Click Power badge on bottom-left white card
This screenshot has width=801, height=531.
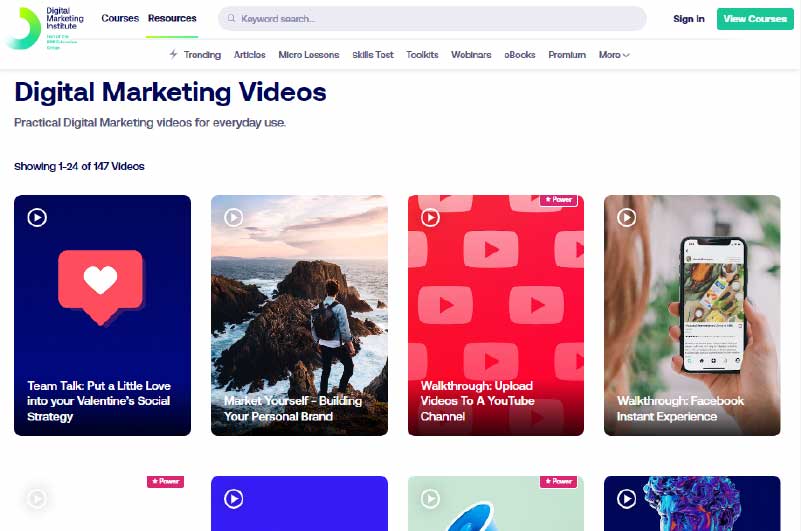coord(166,481)
